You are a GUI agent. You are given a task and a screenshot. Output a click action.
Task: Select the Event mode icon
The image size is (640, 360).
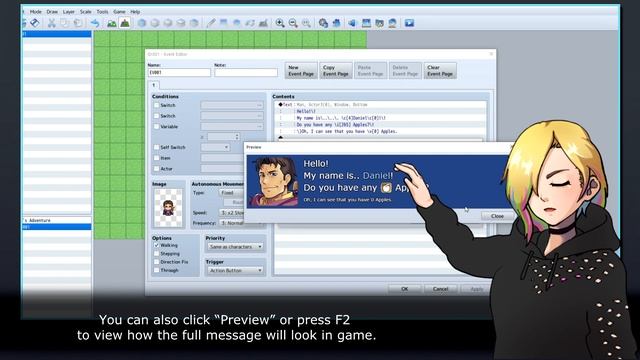pyautogui.click(x=125, y=23)
